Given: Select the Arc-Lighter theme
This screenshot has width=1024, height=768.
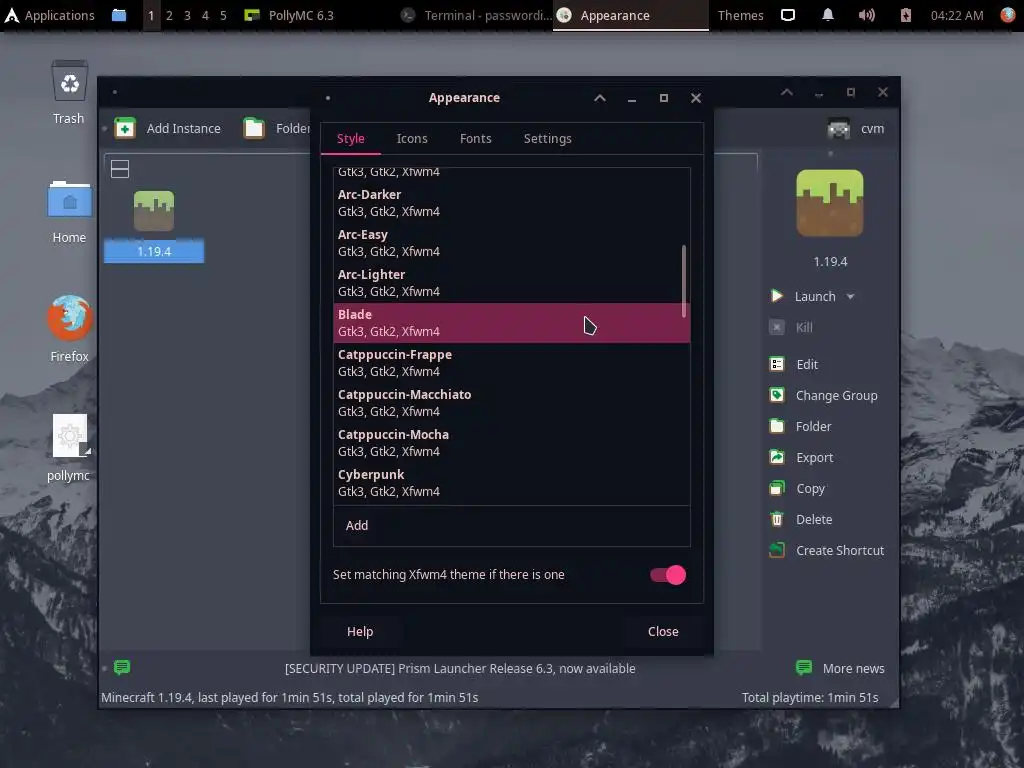Looking at the screenshot, I should click(x=511, y=283).
